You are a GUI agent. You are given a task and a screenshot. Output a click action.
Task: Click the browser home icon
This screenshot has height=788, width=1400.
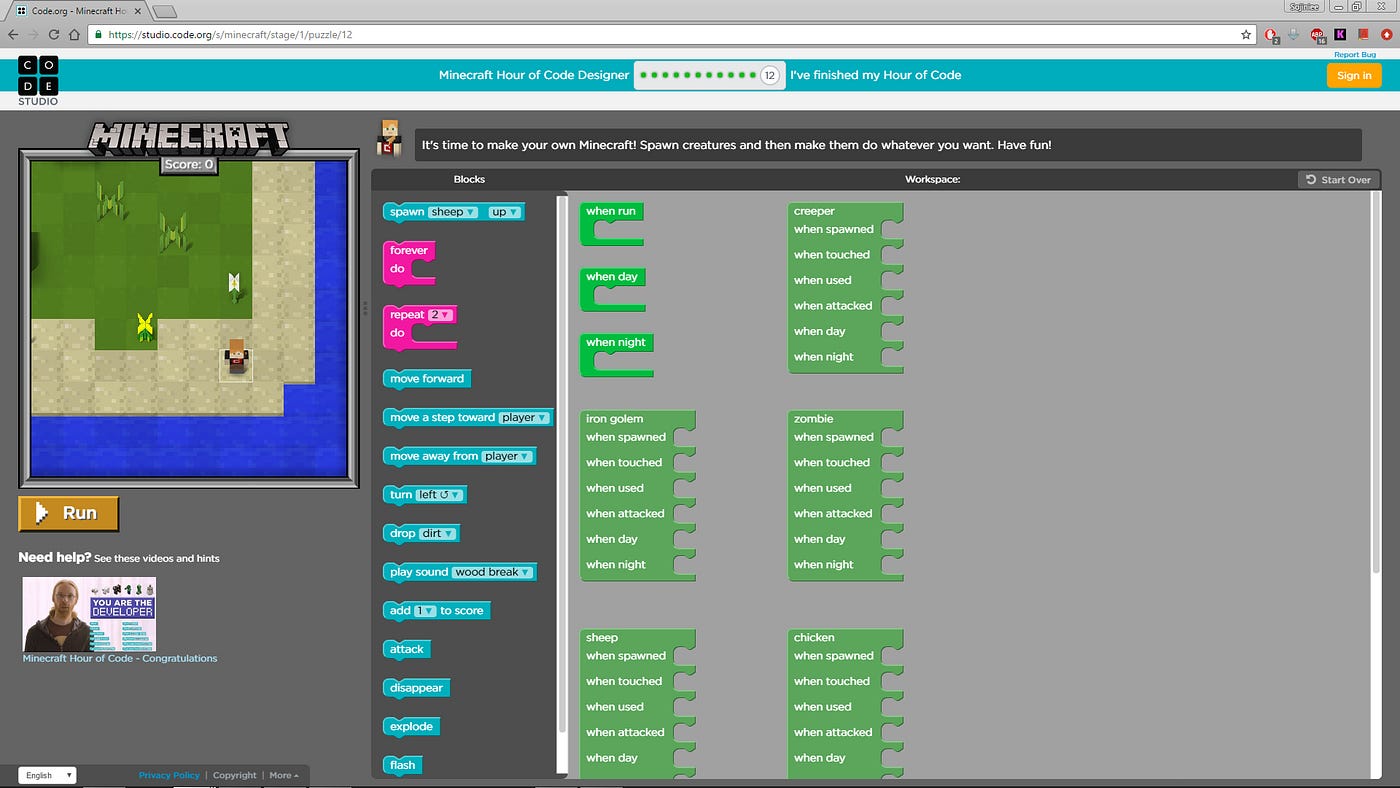[75, 34]
